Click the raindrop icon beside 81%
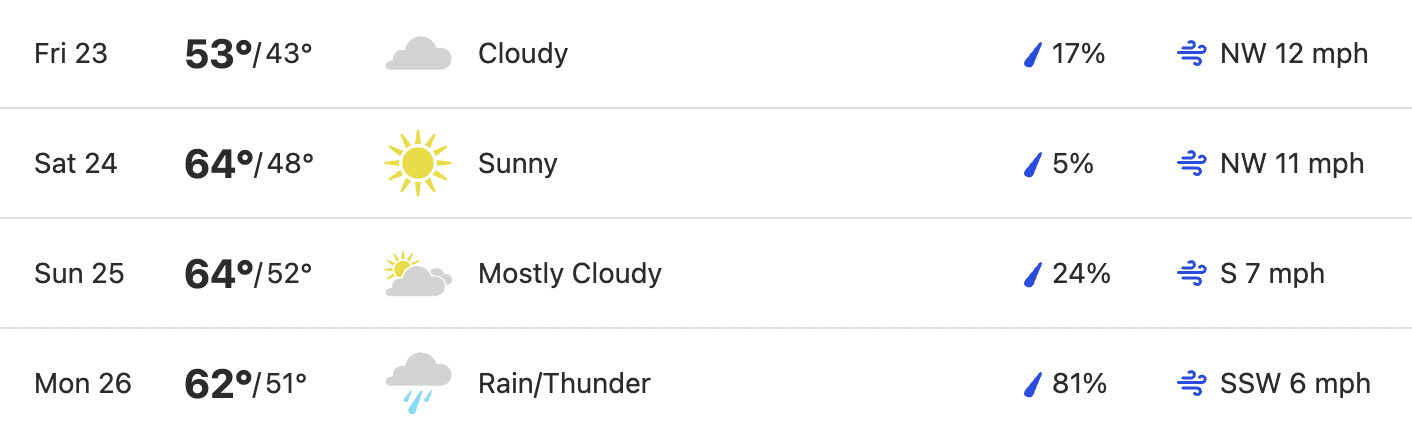 1033,384
